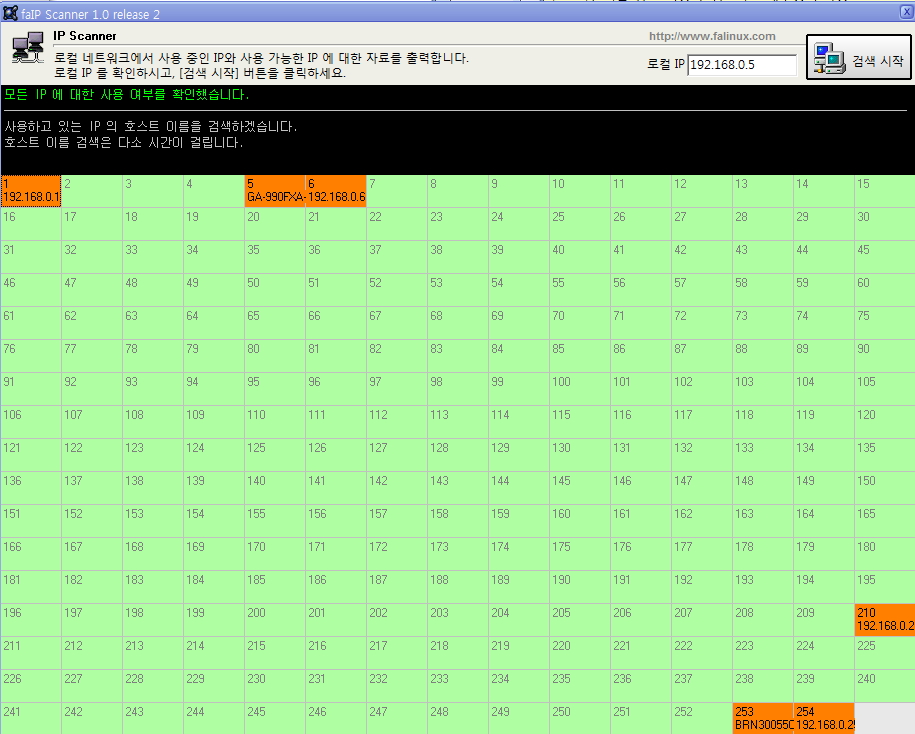Screen dimensions: 915x734
Task: Select free IP cell 20
Action: pos(275,224)
